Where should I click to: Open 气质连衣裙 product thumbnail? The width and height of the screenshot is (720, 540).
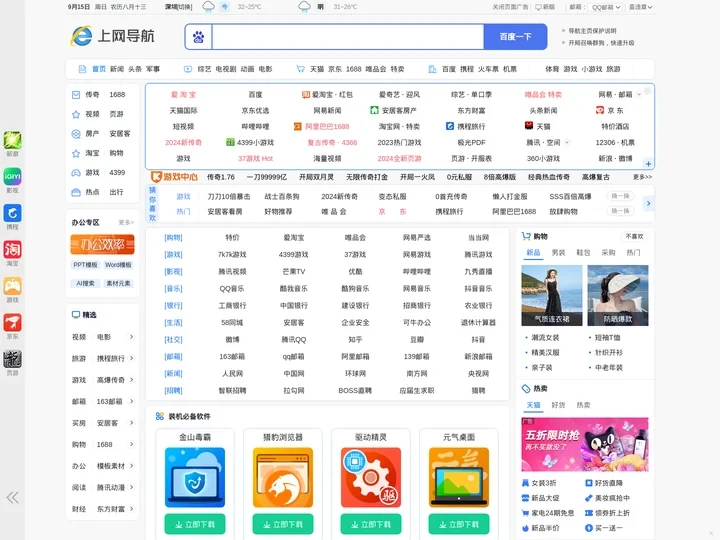pos(552,295)
